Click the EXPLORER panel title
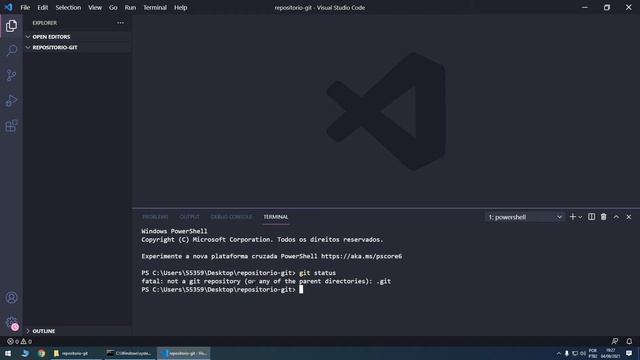Image resolution: width=640 pixels, height=360 pixels. (44, 23)
